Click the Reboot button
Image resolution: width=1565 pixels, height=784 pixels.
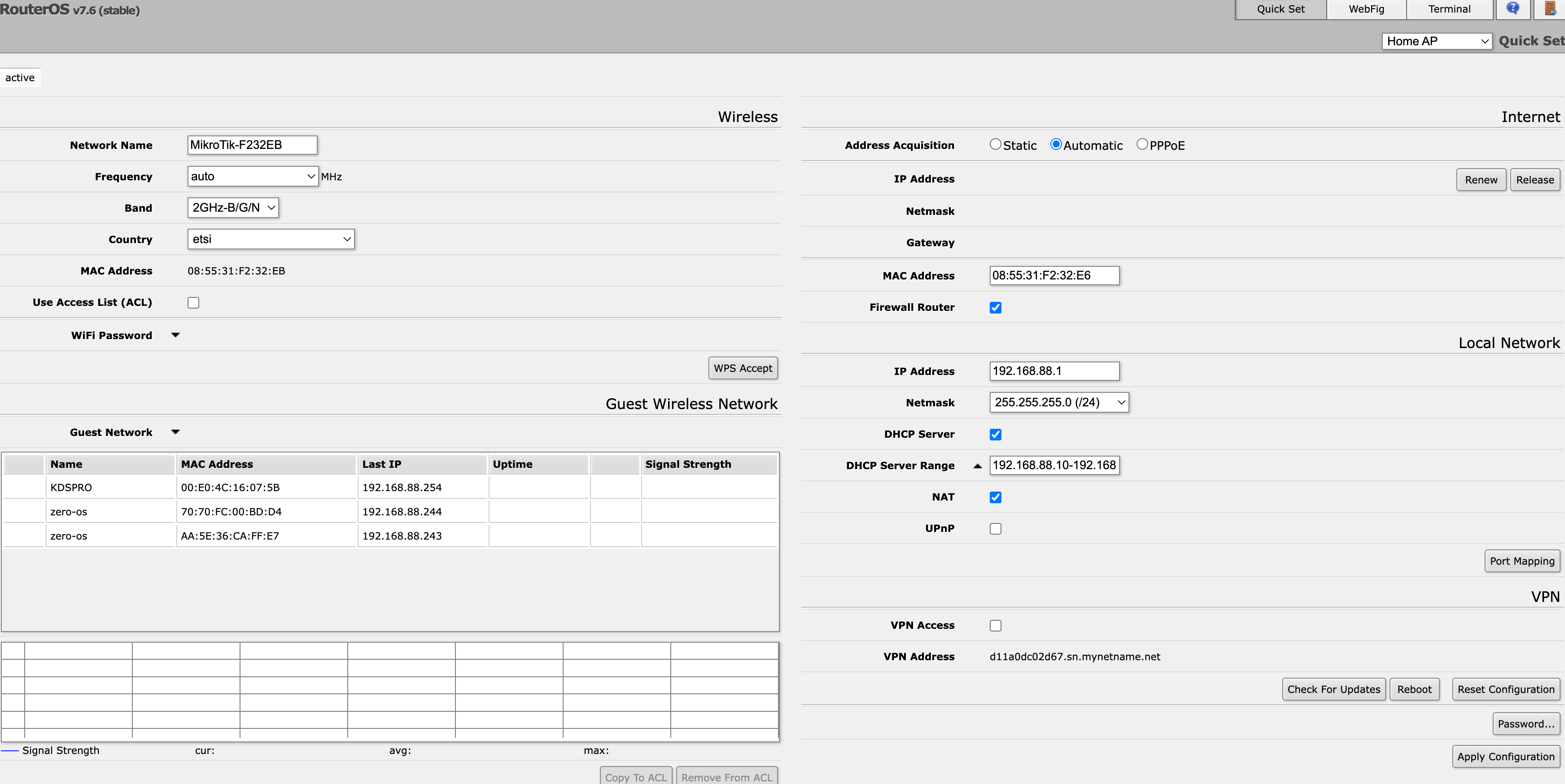tap(1414, 689)
